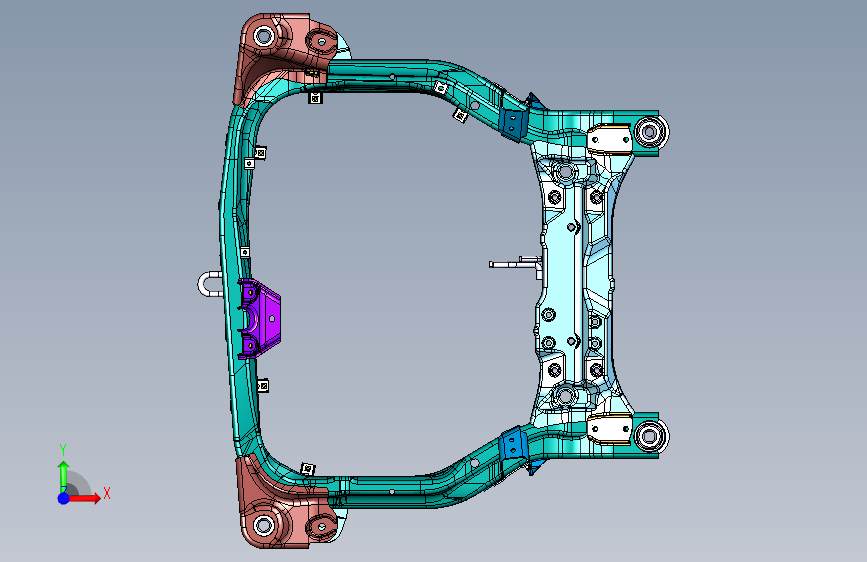Click the green Y label of the triad
The height and width of the screenshot is (562, 867).
[x=63, y=450]
